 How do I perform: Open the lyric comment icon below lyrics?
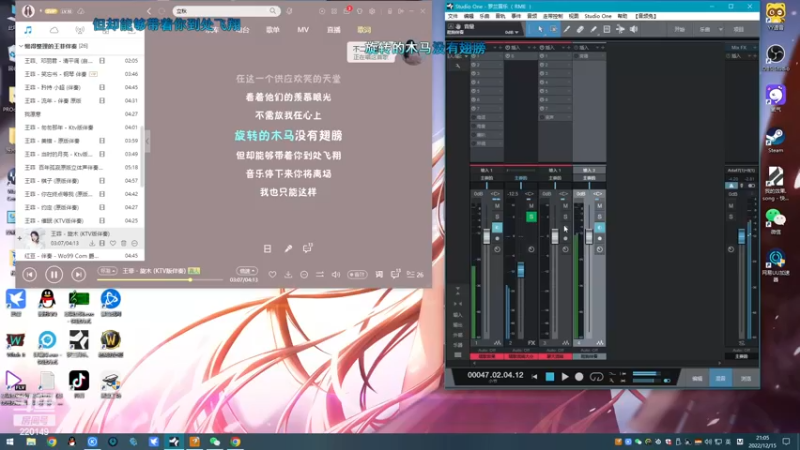coord(307,248)
